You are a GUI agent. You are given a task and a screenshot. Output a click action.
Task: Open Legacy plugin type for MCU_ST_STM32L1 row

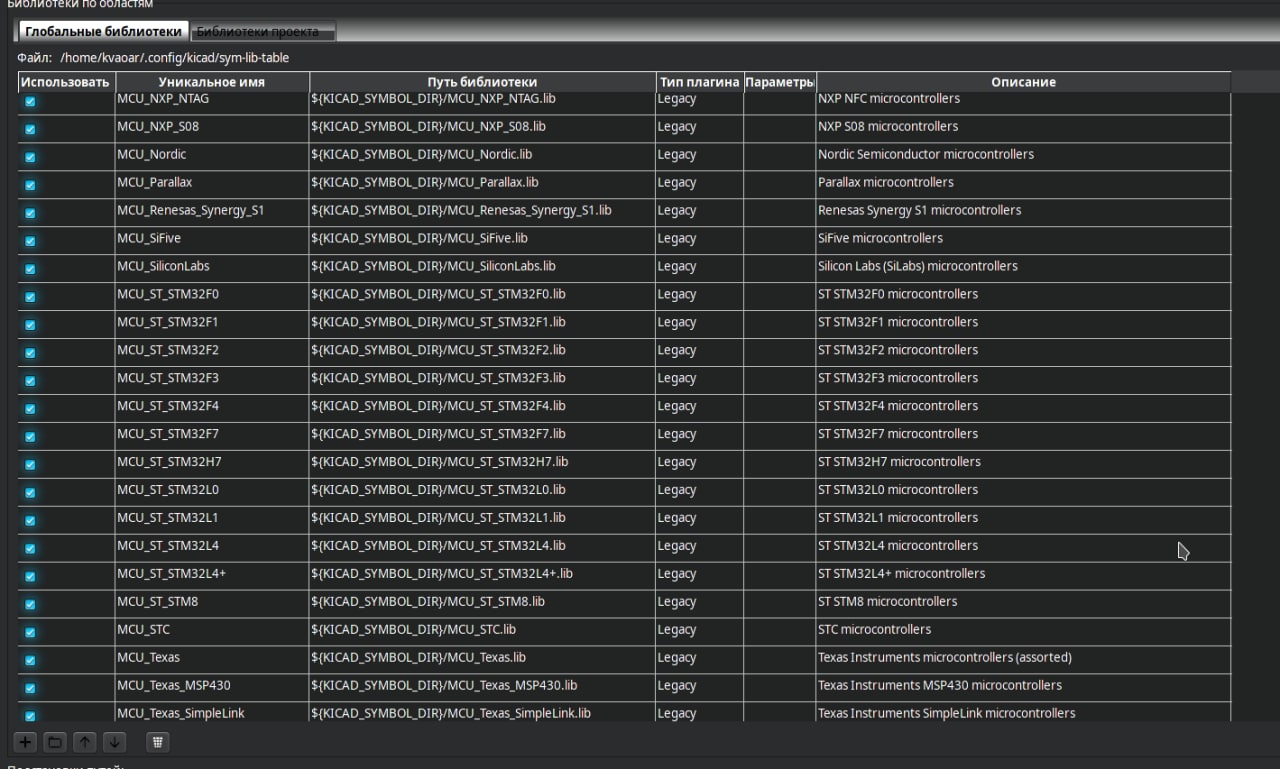pyautogui.click(x=700, y=519)
